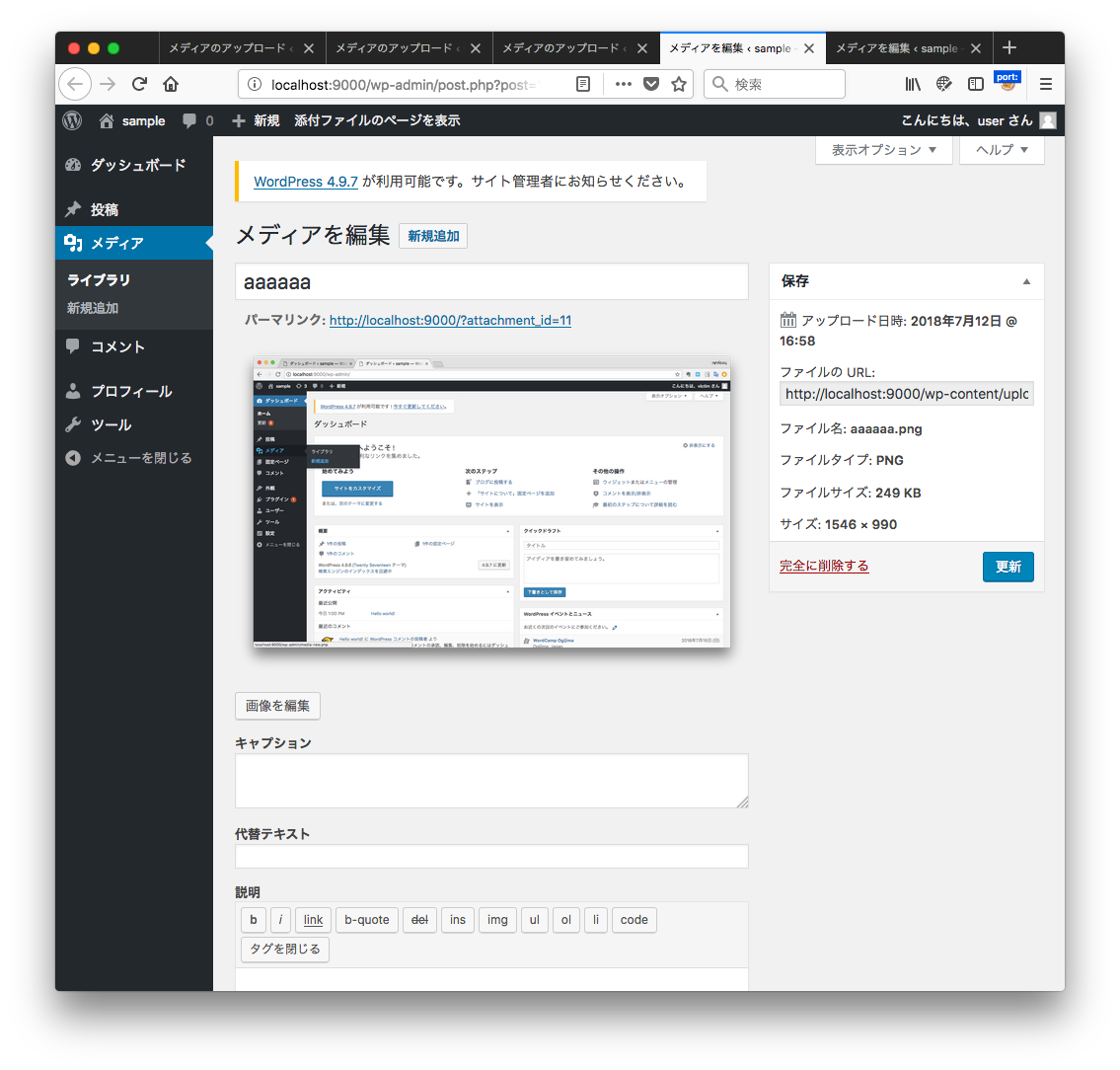Image resolution: width=1120 pixels, height=1070 pixels.
Task: Open comments counter icon in admin bar
Action: click(190, 120)
